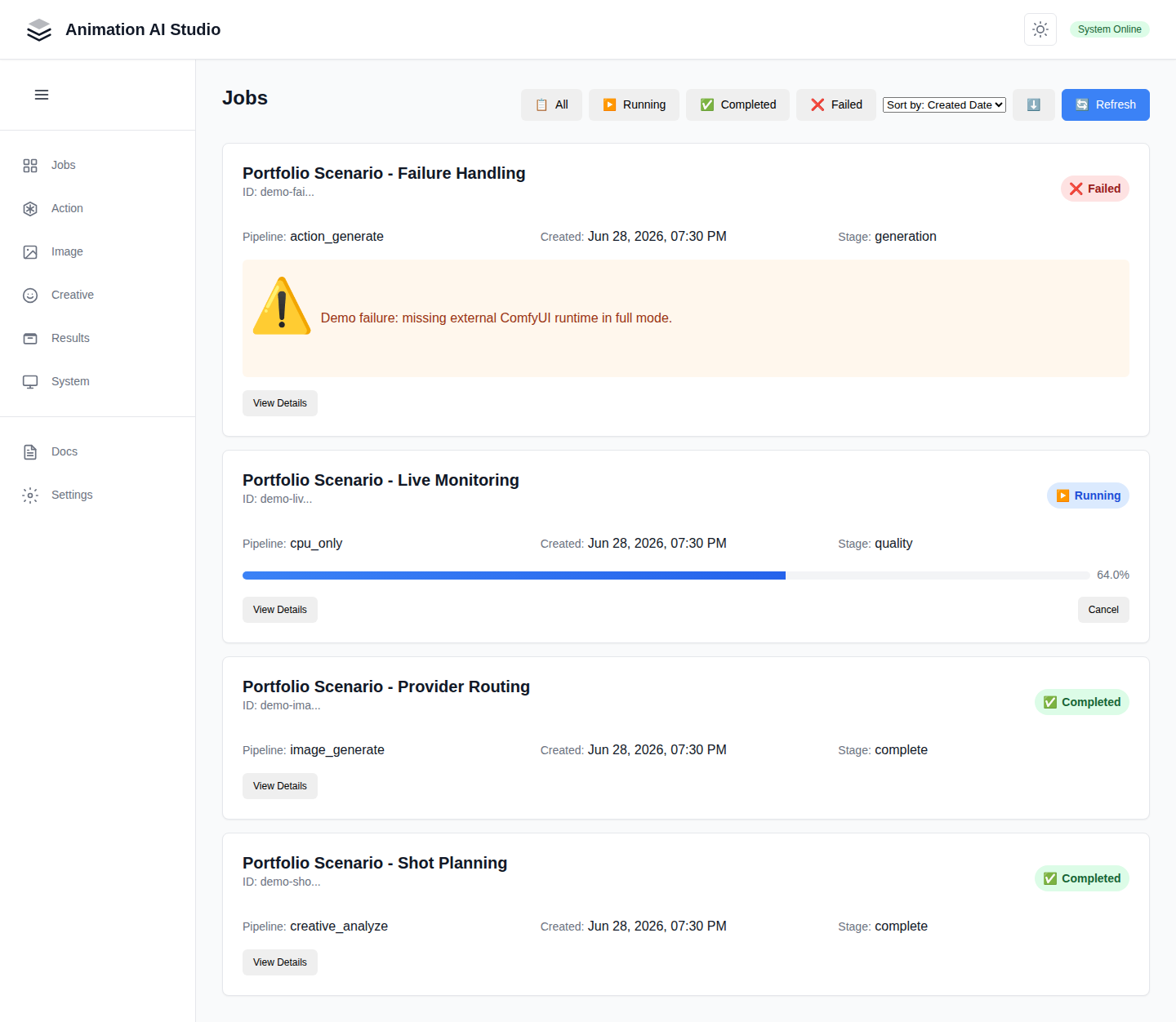Click the 'ID: demo-sho...' text
This screenshot has height=1022, width=1176.
(x=282, y=882)
